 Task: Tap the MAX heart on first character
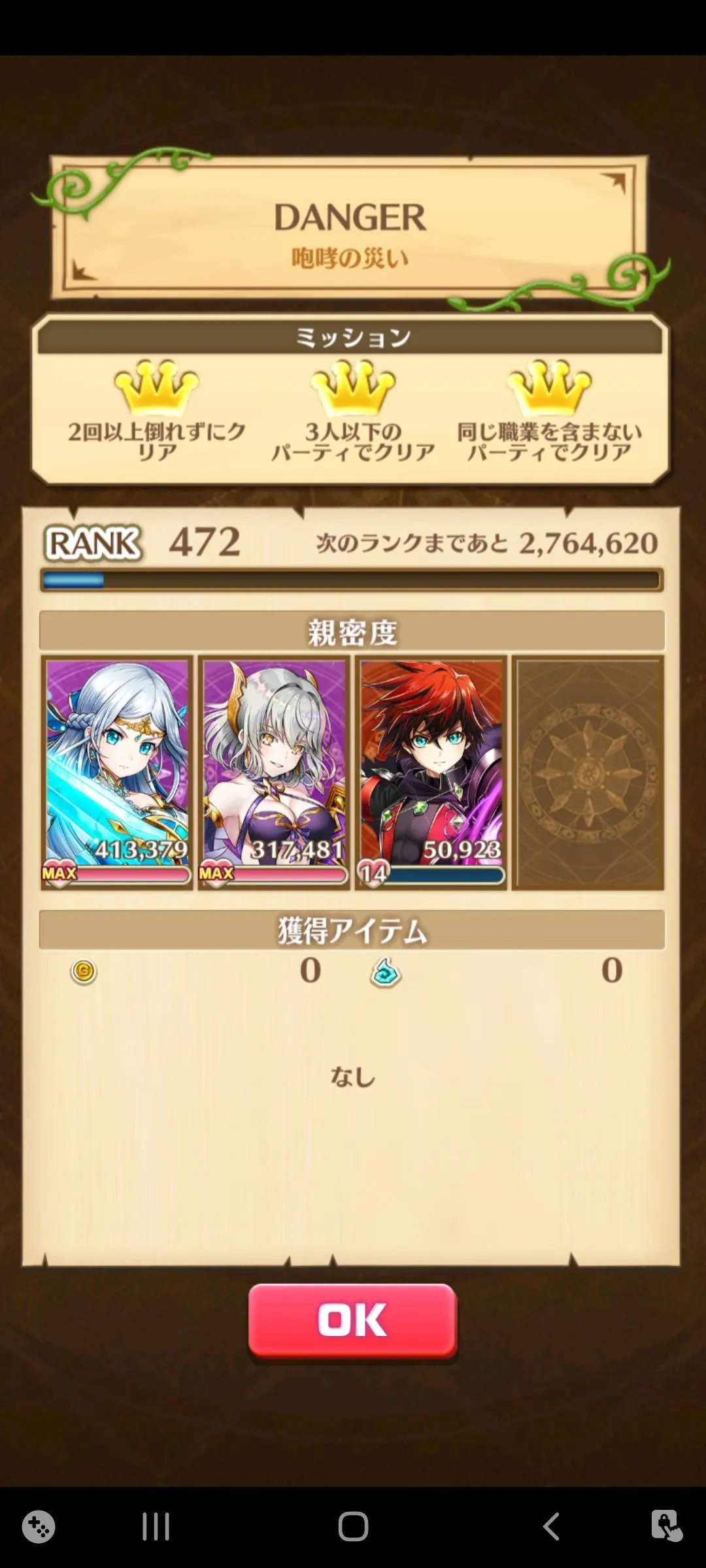point(59,874)
